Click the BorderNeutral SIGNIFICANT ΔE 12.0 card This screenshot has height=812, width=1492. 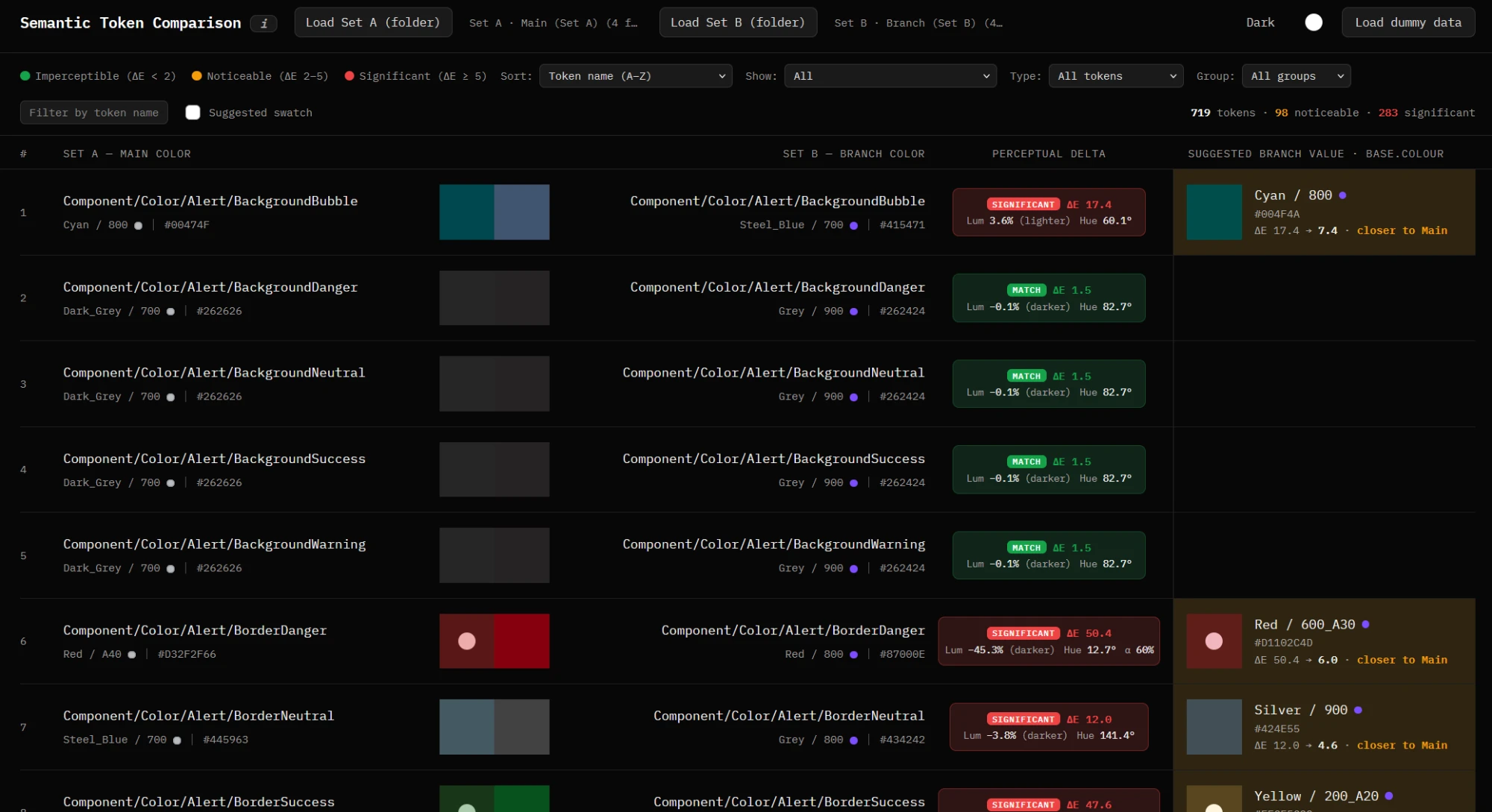coord(1048,727)
